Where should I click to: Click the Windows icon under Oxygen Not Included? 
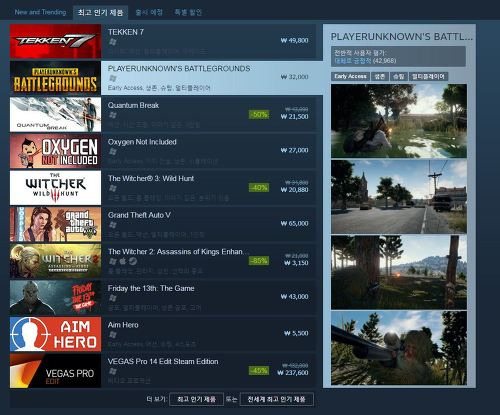113,152
